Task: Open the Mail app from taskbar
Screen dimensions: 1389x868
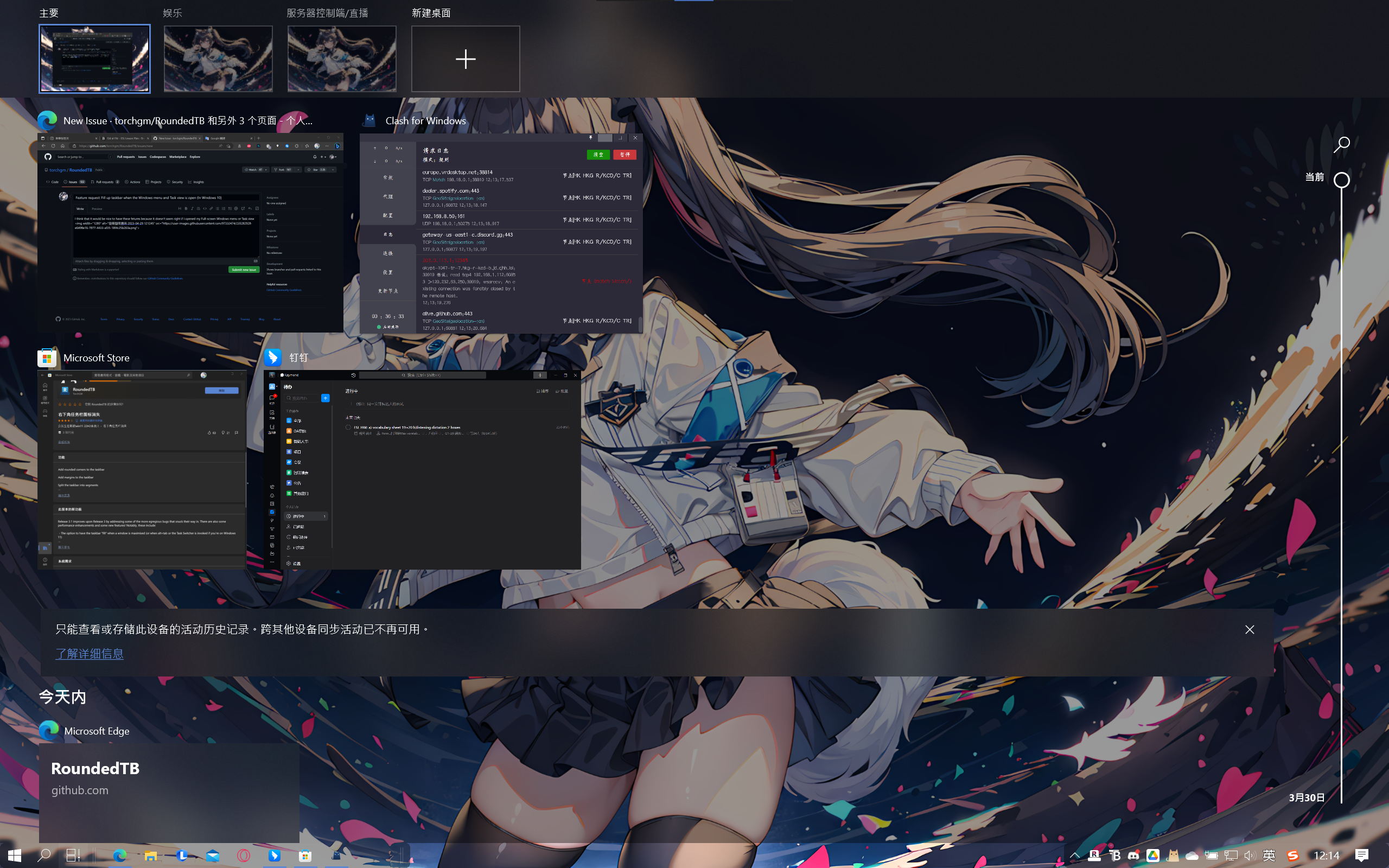Action: point(212,856)
